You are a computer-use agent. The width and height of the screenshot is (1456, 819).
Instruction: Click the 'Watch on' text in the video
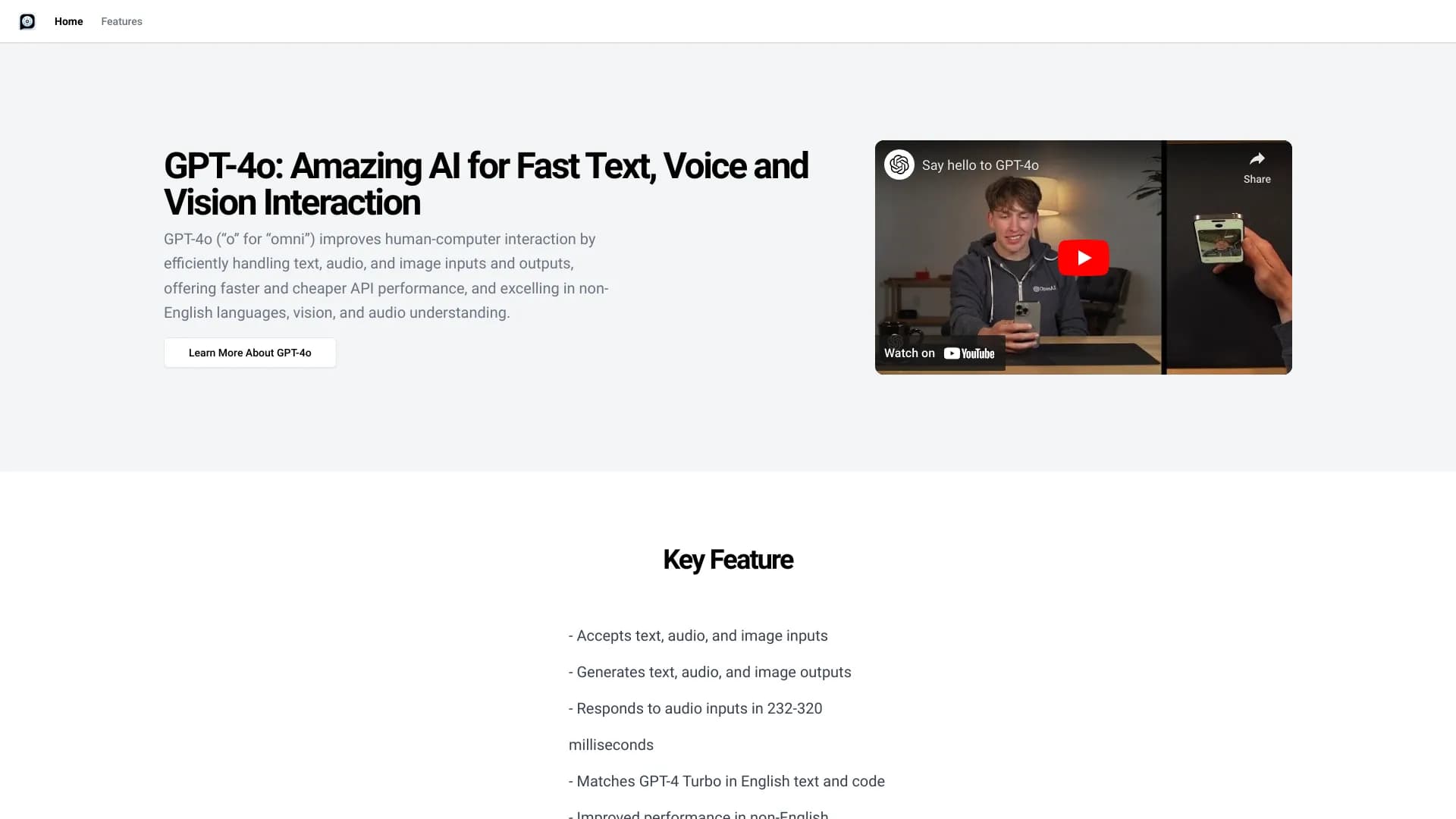pyautogui.click(x=909, y=353)
